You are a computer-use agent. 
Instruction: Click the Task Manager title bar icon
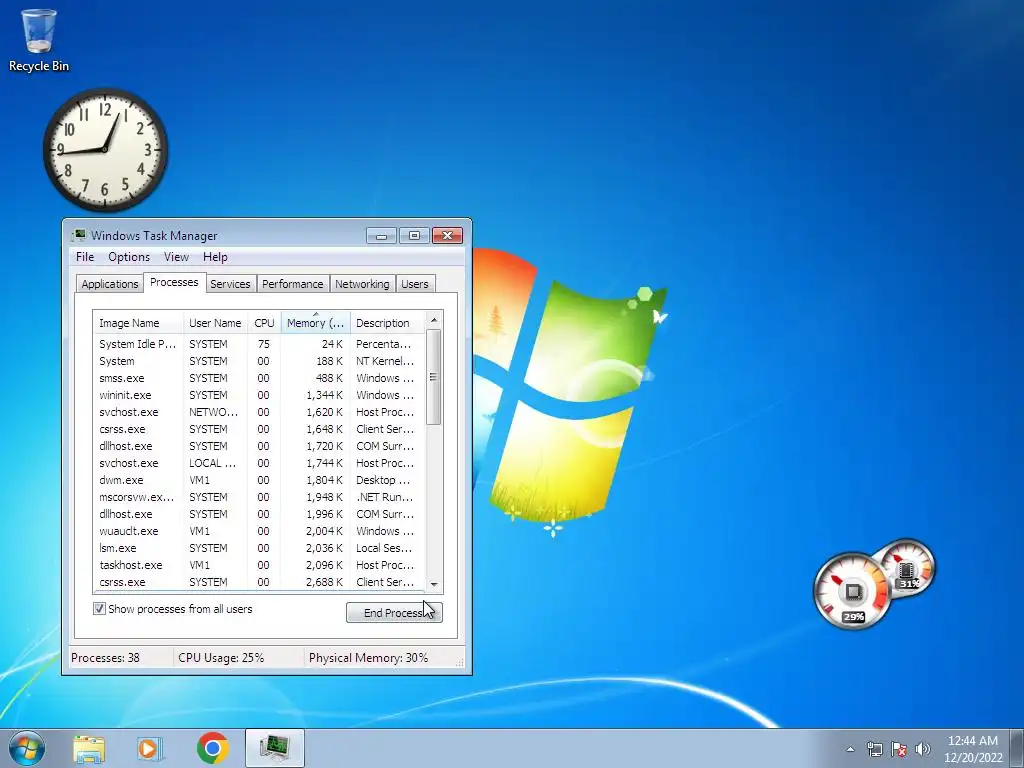click(79, 235)
